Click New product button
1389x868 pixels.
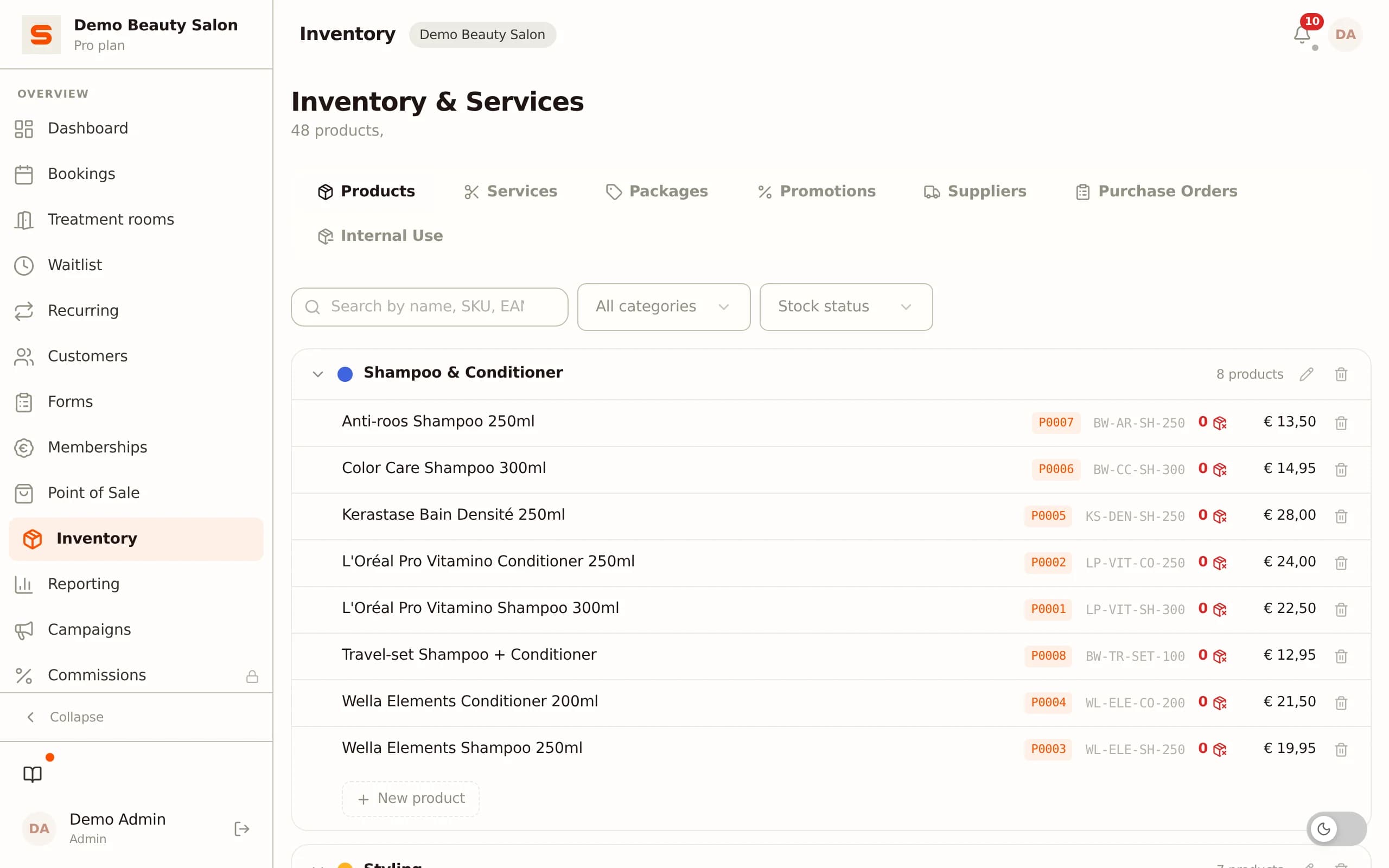[x=410, y=798]
